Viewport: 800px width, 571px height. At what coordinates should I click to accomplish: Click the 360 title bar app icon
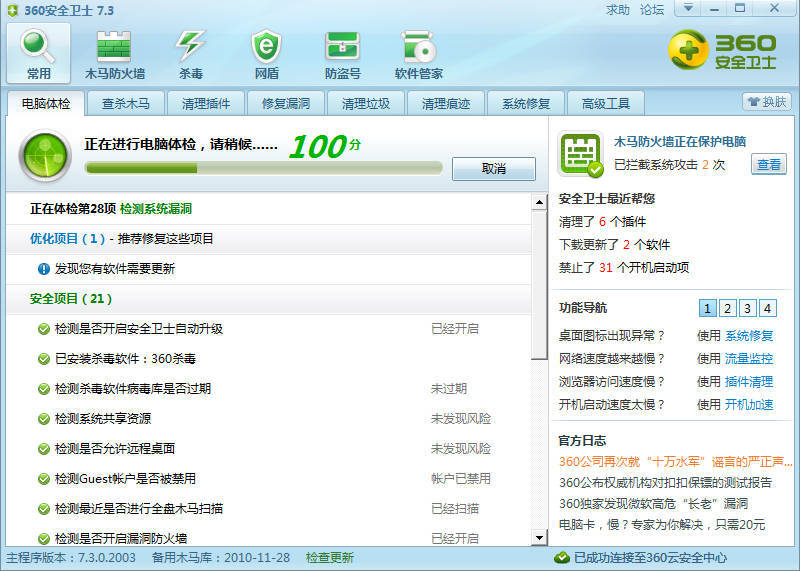12,10
